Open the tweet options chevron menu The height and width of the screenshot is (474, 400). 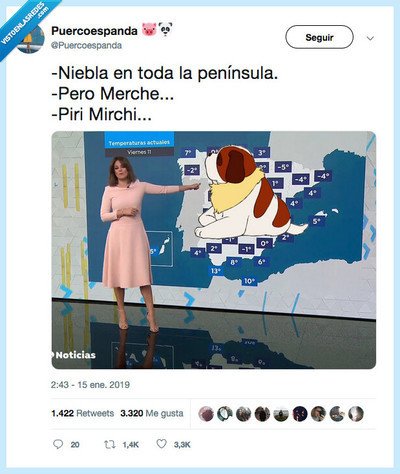click(370, 38)
